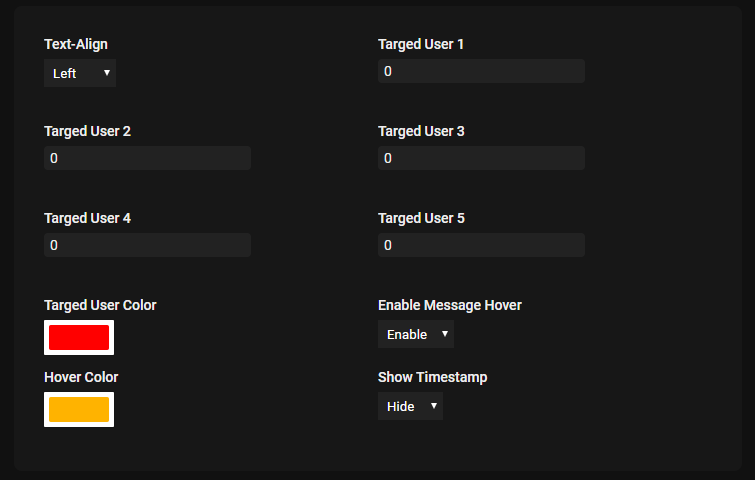
Task: Focus the Targed User 5 input box
Action: coord(481,245)
